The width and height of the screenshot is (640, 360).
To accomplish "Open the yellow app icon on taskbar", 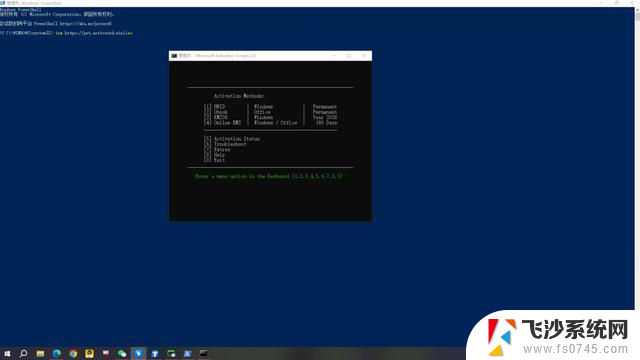I will [89, 353].
